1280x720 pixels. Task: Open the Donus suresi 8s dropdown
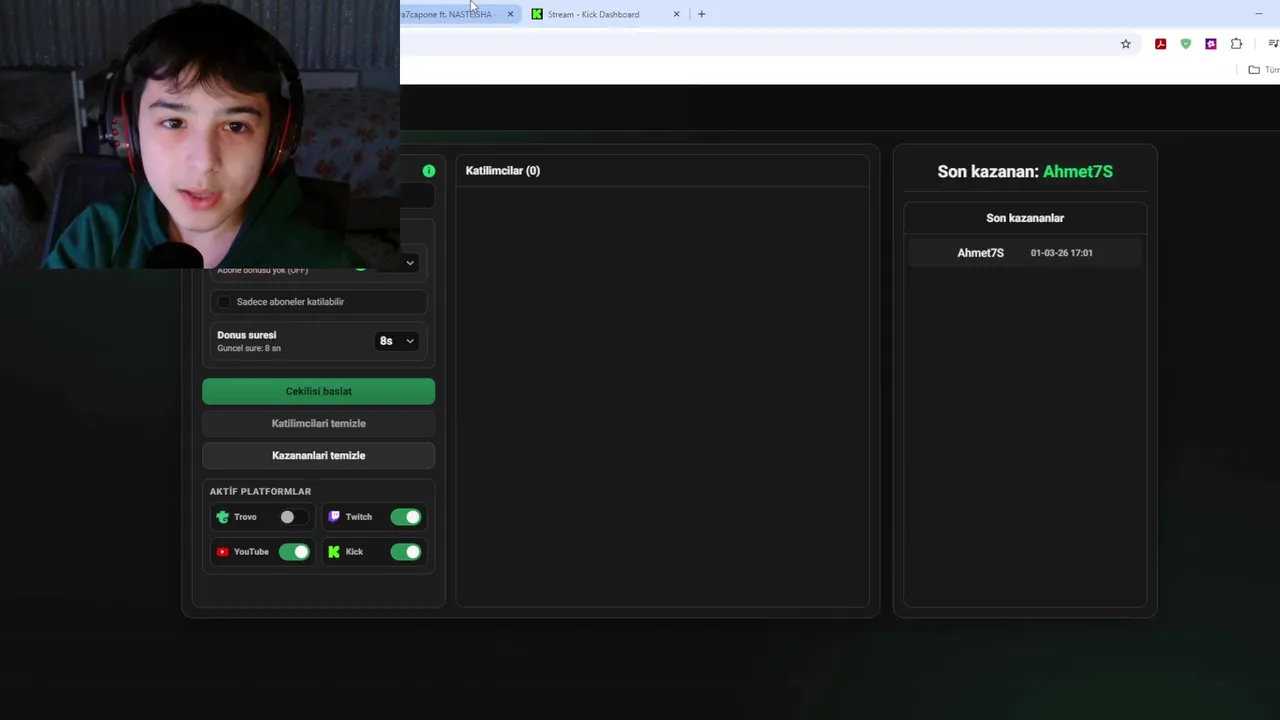[397, 341]
